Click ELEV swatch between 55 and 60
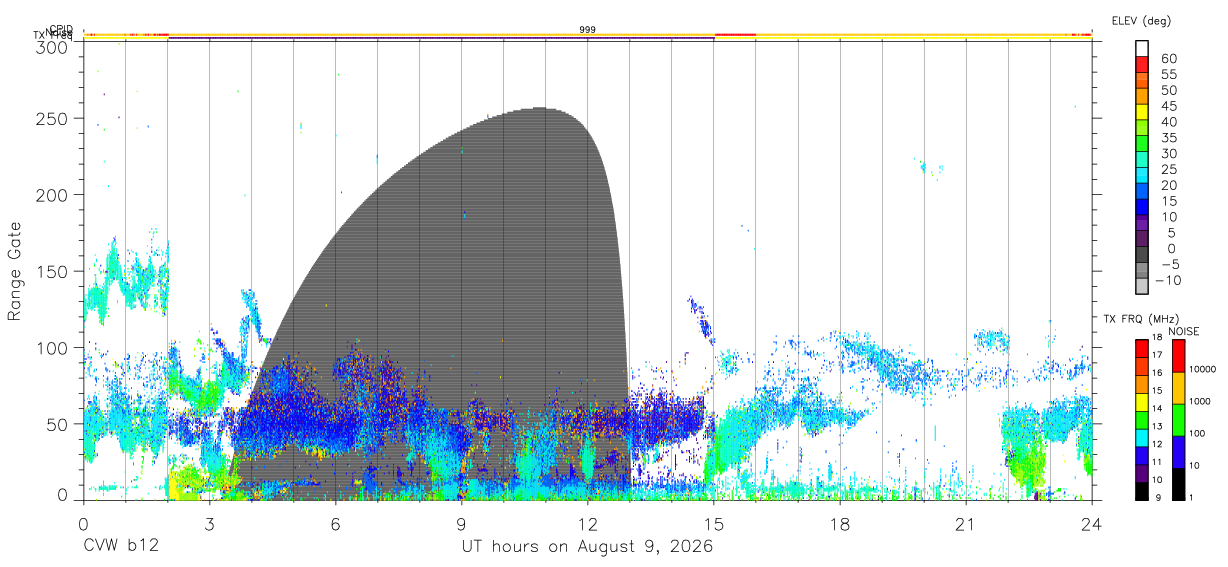The height and width of the screenshot is (567, 1228). pyautogui.click(x=1142, y=64)
